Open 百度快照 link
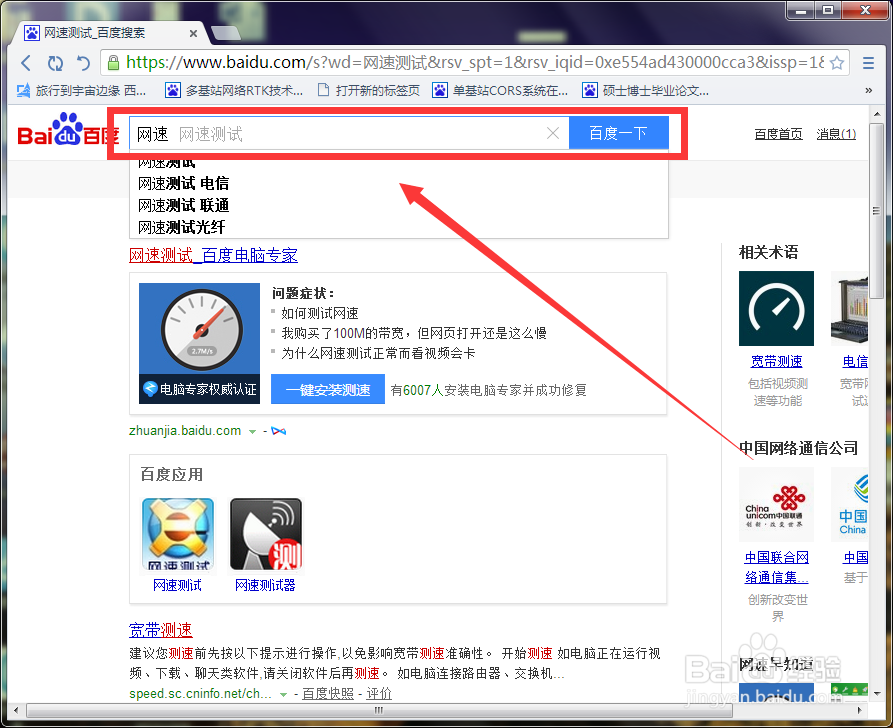This screenshot has height=728, width=893. tap(328, 693)
